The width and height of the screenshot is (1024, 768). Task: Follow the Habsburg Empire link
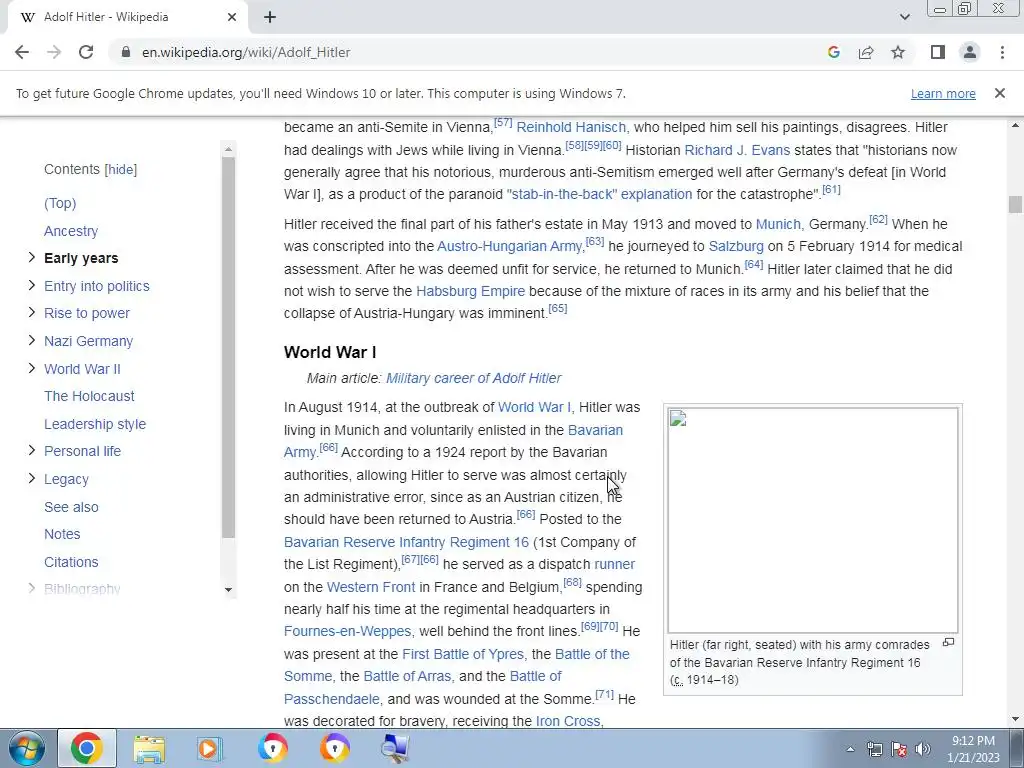click(470, 291)
